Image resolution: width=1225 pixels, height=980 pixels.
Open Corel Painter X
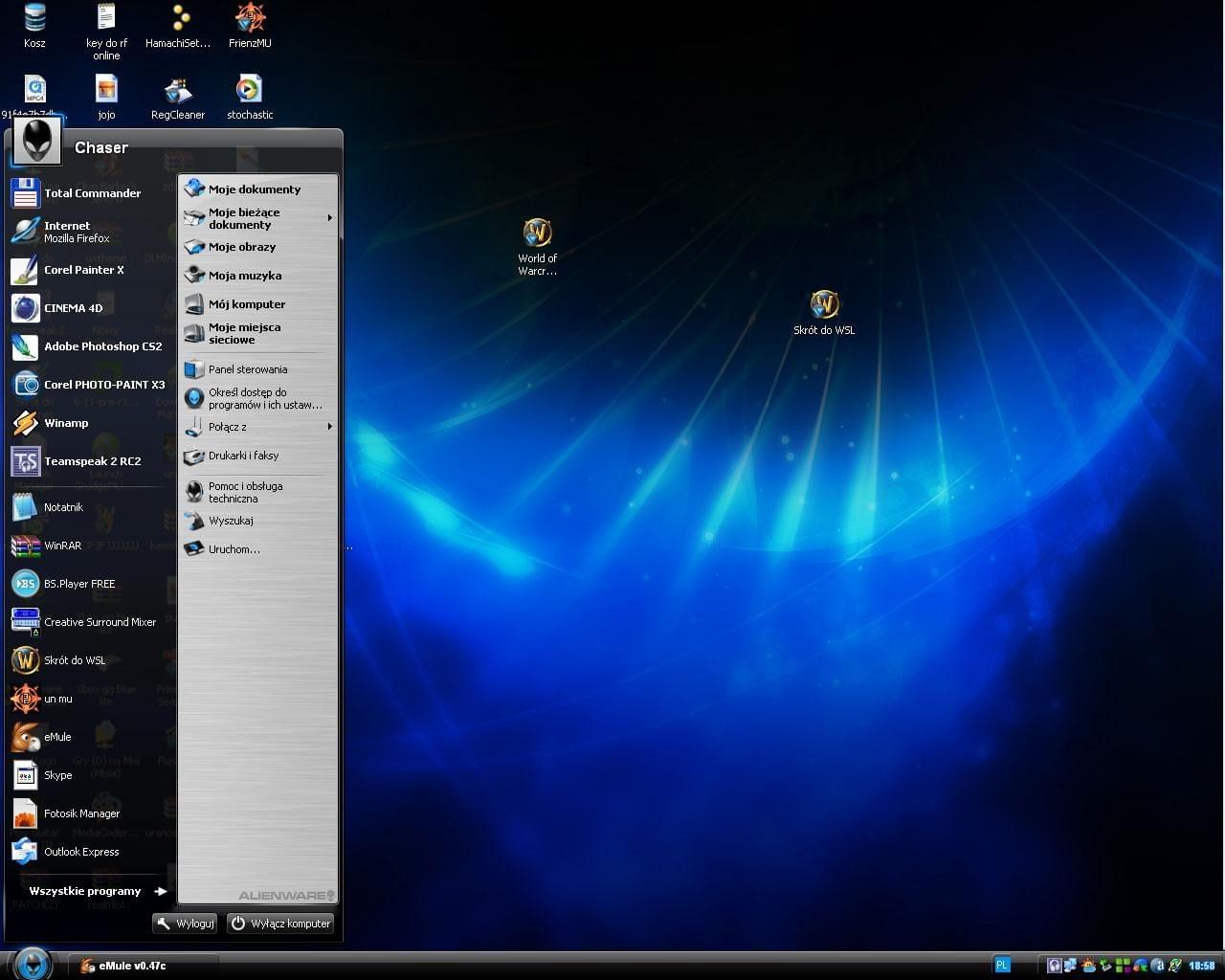point(83,270)
